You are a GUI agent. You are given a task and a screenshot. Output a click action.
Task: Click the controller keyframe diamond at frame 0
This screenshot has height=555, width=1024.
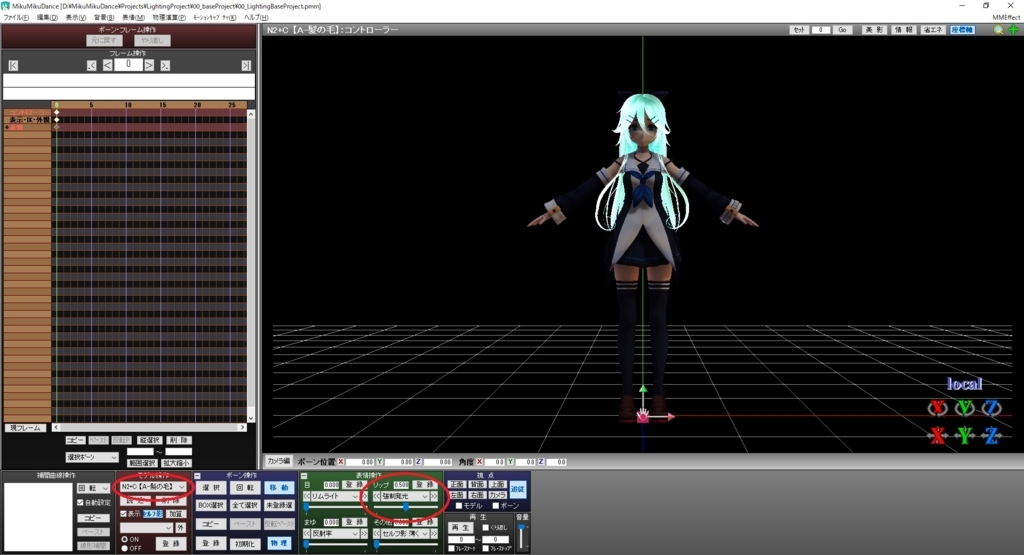coord(57,112)
